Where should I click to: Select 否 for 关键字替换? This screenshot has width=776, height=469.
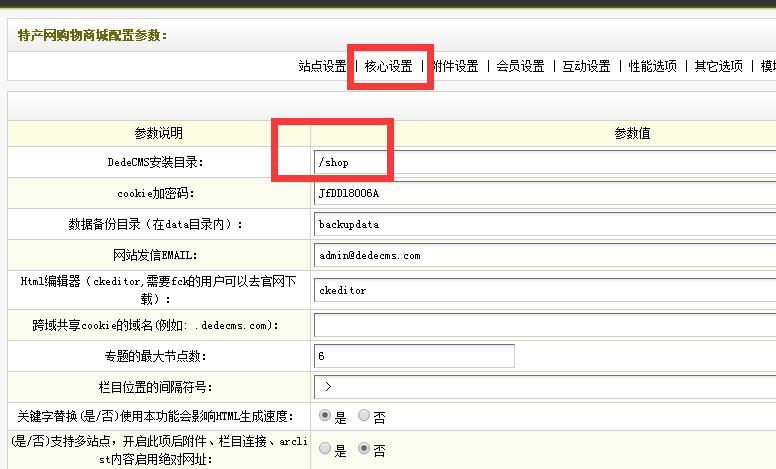click(x=364, y=415)
